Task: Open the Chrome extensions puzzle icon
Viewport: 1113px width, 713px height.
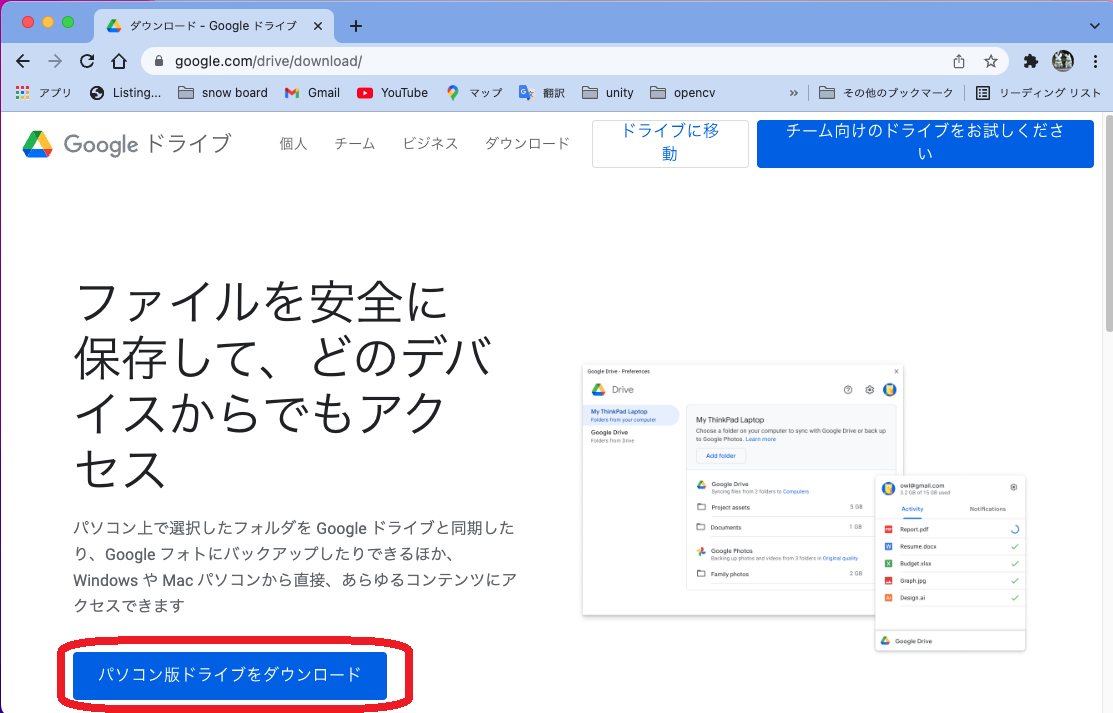Action: [x=1031, y=61]
